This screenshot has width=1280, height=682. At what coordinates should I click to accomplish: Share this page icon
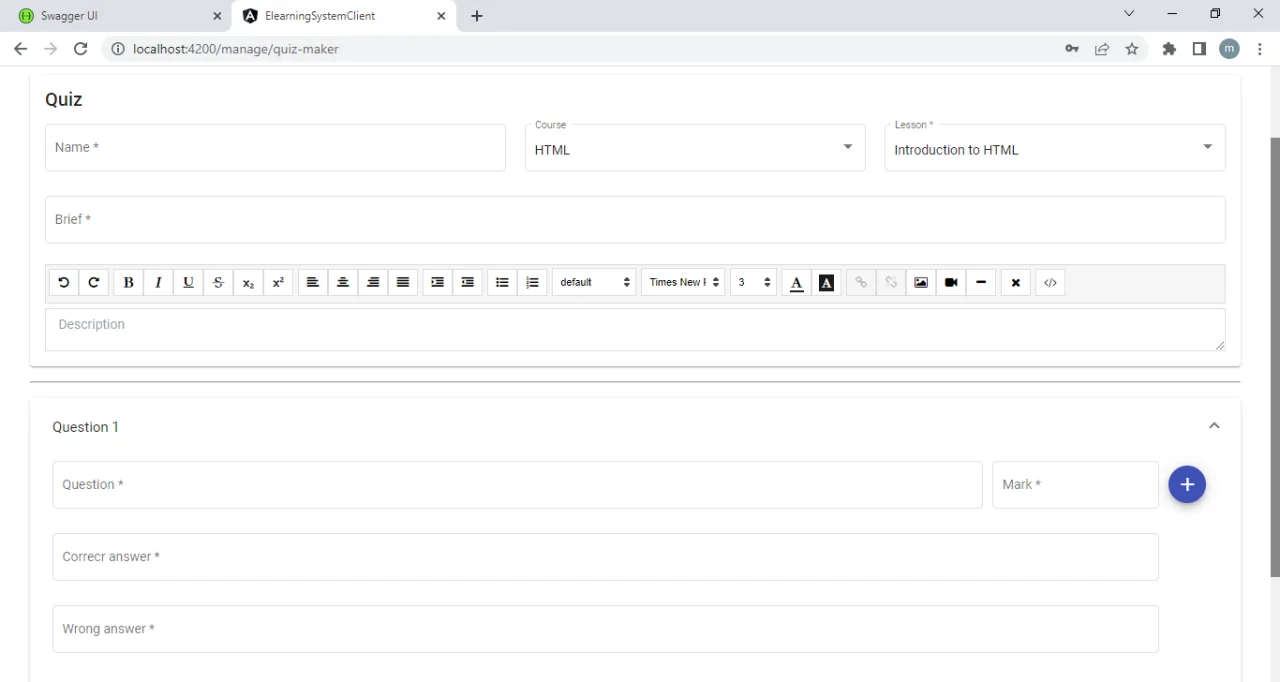click(1102, 49)
